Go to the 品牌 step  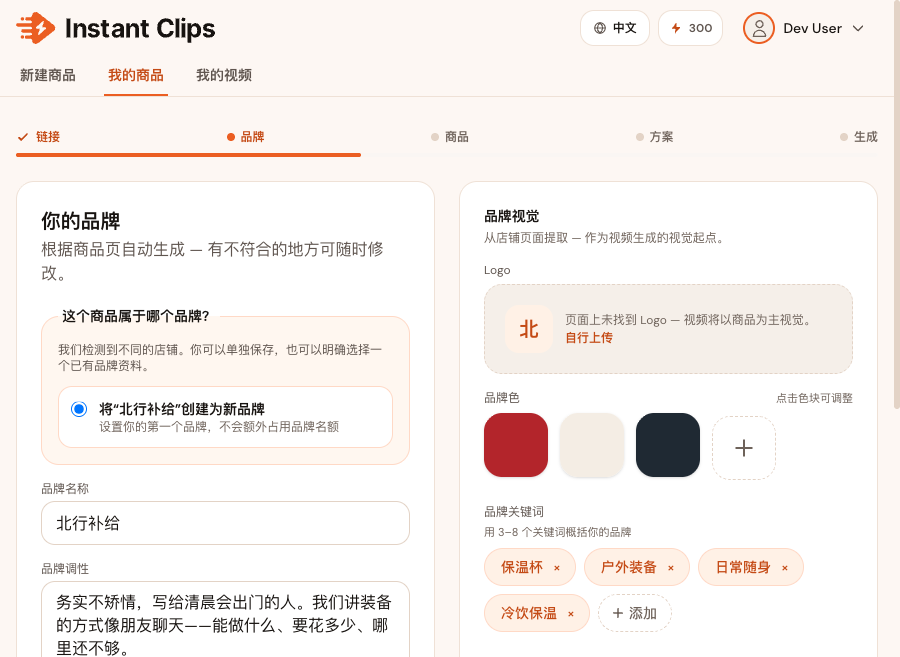(246, 137)
